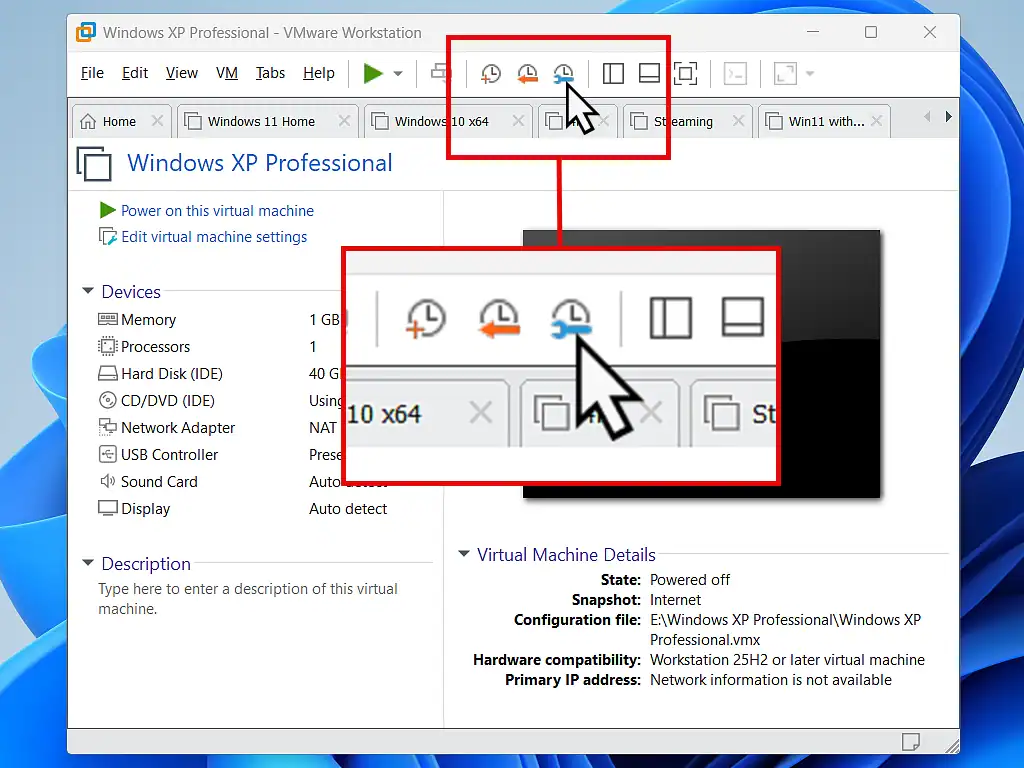
Task: Collapse the Virtual Machine Details section
Action: pos(464,554)
